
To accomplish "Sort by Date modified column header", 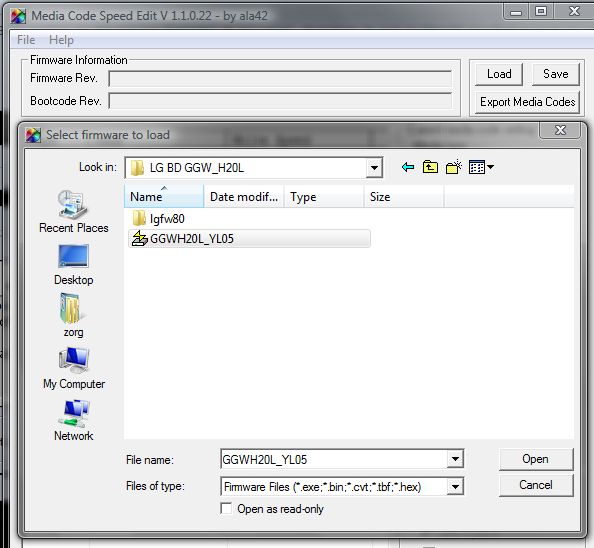I will point(244,197).
